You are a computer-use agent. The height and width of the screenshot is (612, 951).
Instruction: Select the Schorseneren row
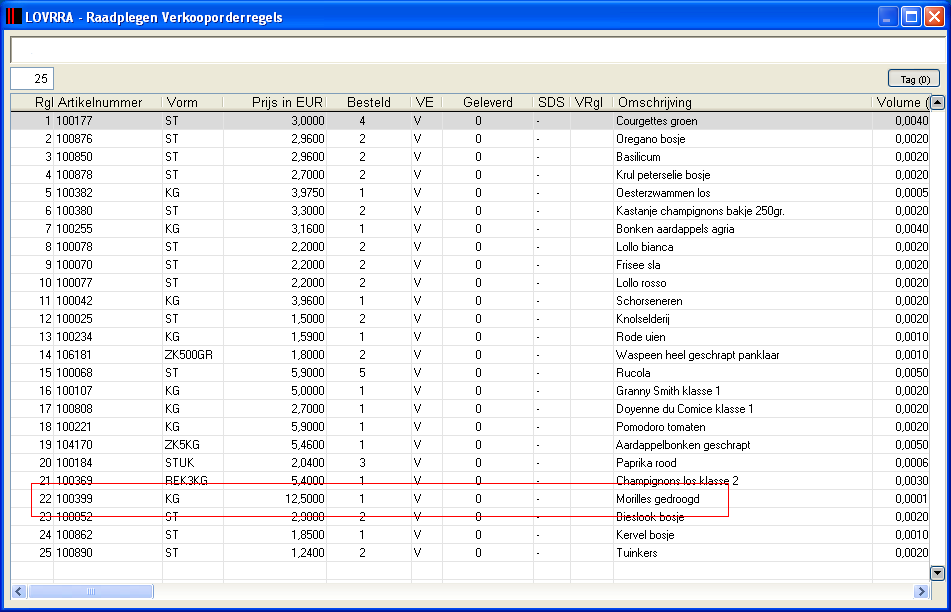[x=470, y=301]
